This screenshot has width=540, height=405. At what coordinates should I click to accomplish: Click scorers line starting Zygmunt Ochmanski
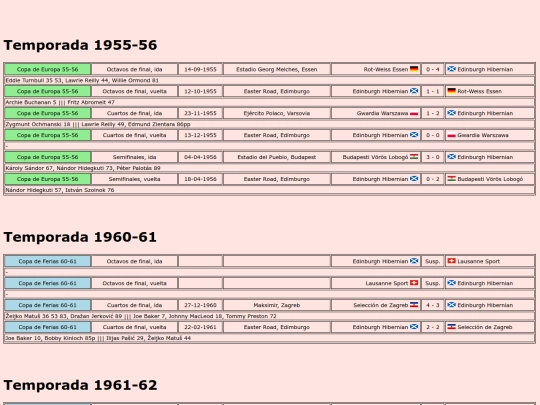[x=269, y=124]
